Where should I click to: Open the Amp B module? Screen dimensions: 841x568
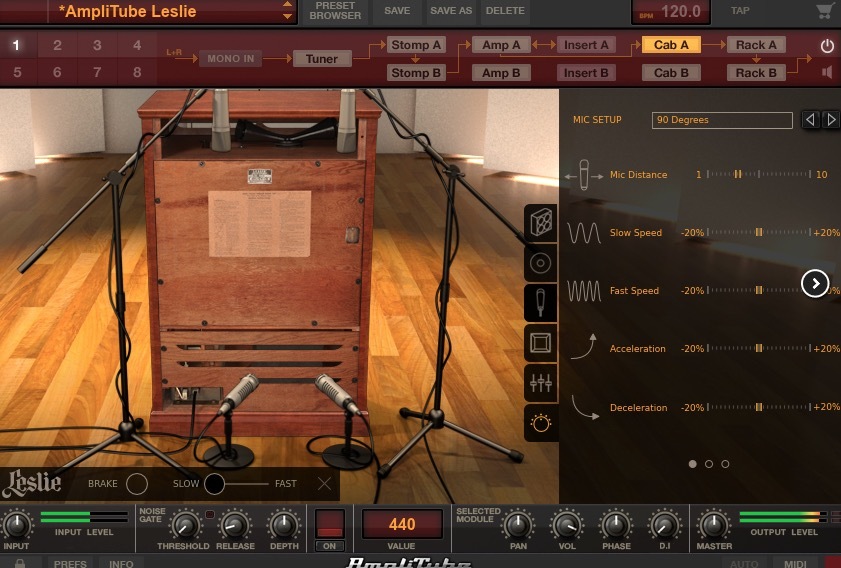pos(501,72)
